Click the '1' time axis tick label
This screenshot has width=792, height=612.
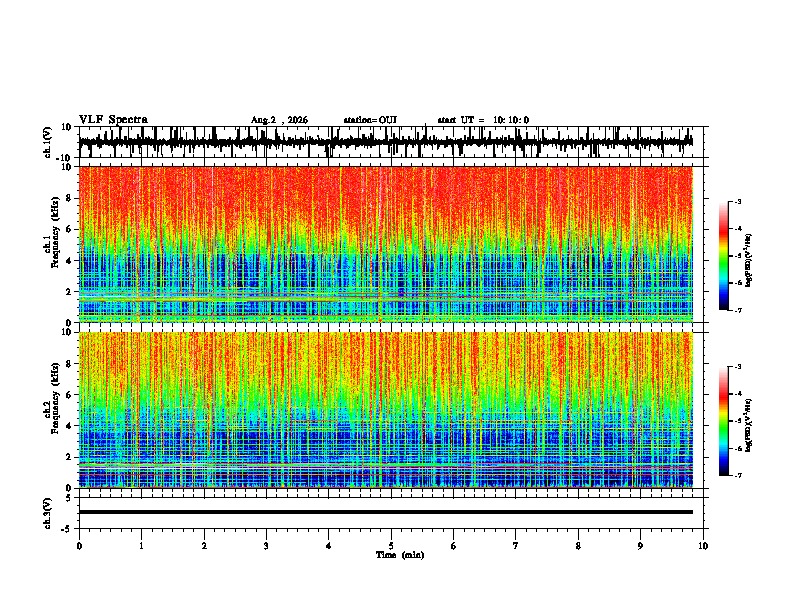tap(141, 546)
